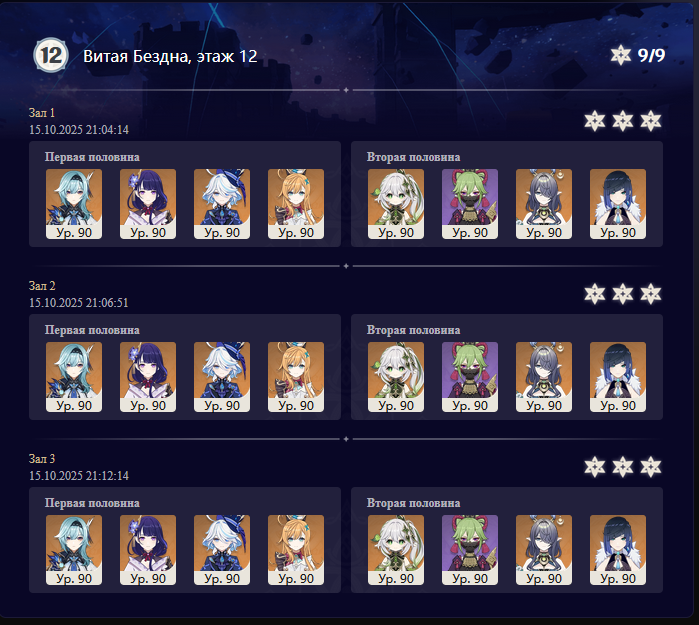Click the first star of Зал 1 rating
This screenshot has width=699, height=625.
(595, 121)
